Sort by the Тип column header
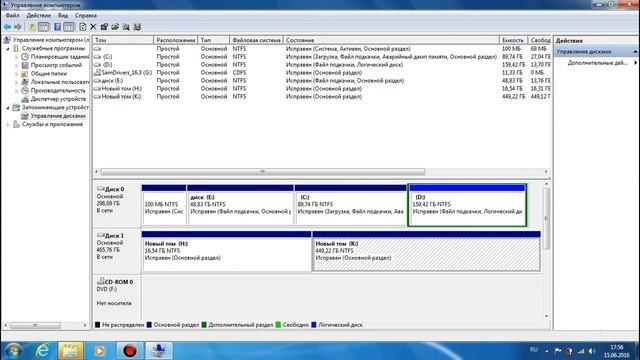Viewport: 640px width, 360px height. click(x=213, y=40)
